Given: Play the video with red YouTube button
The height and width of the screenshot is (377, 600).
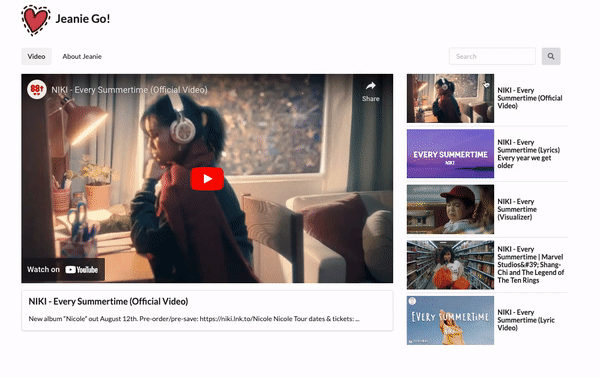Looking at the screenshot, I should [207, 179].
